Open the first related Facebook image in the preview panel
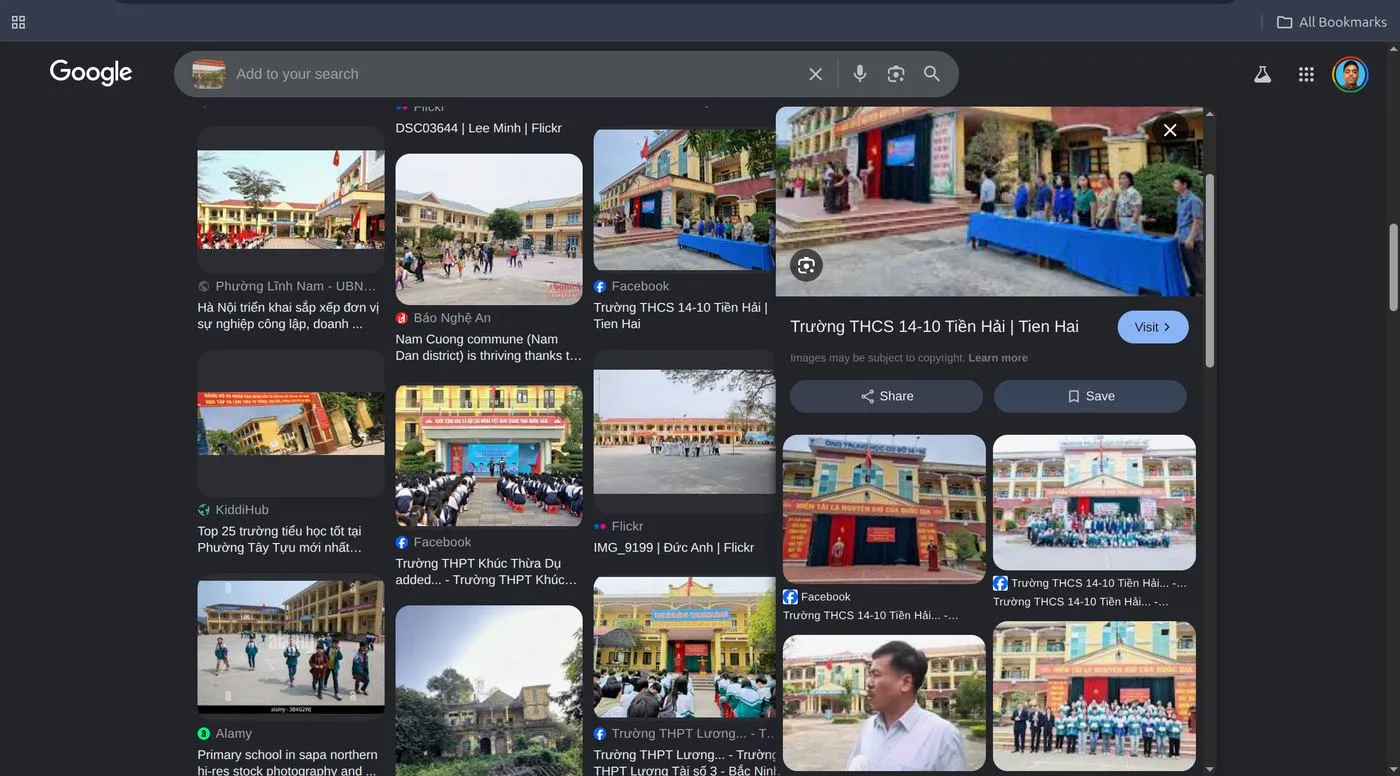Image resolution: width=1400 pixels, height=776 pixels. [x=884, y=509]
